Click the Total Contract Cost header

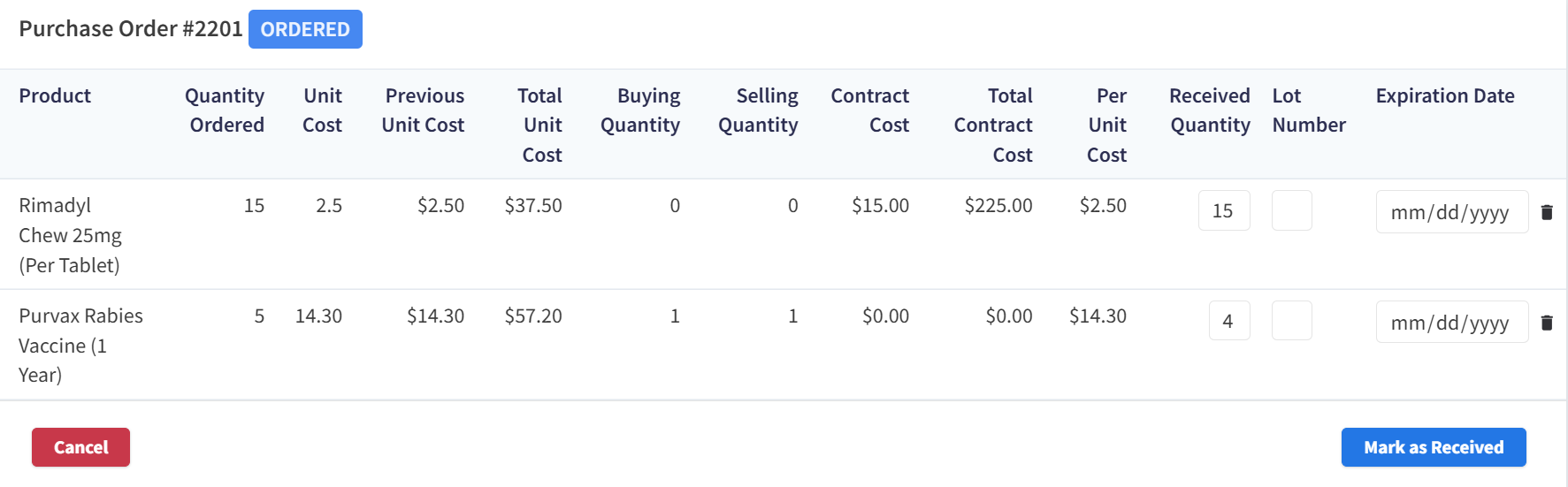[994, 125]
